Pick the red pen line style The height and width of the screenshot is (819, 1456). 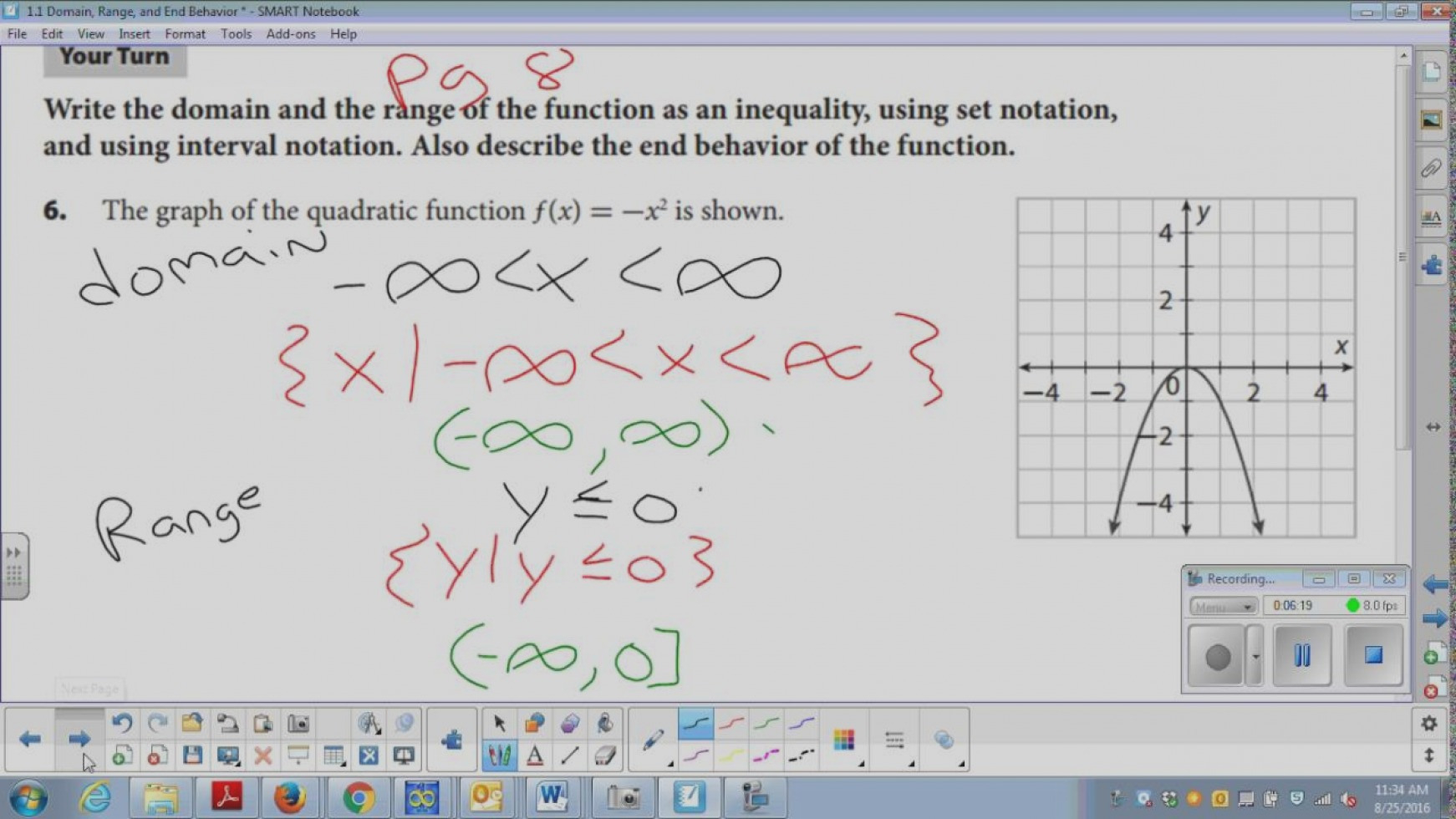(x=731, y=724)
